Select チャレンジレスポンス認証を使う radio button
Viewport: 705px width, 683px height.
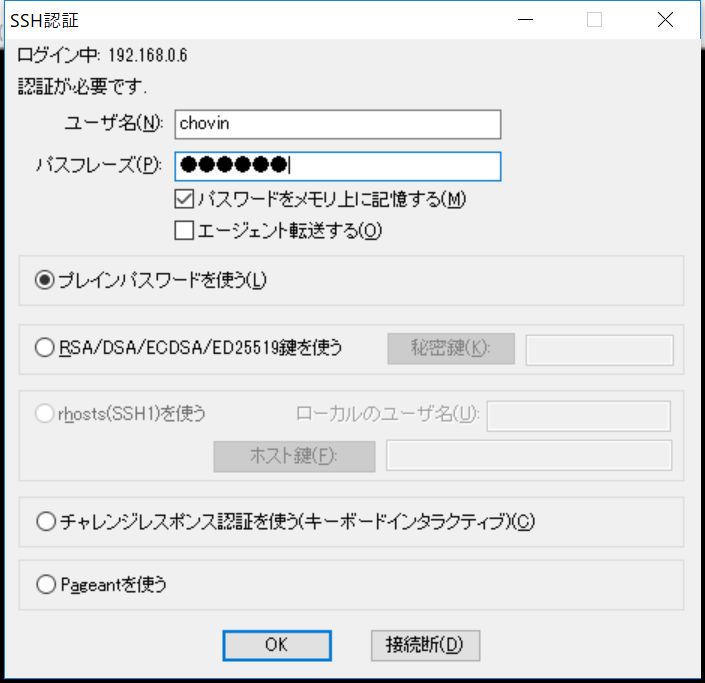click(46, 522)
